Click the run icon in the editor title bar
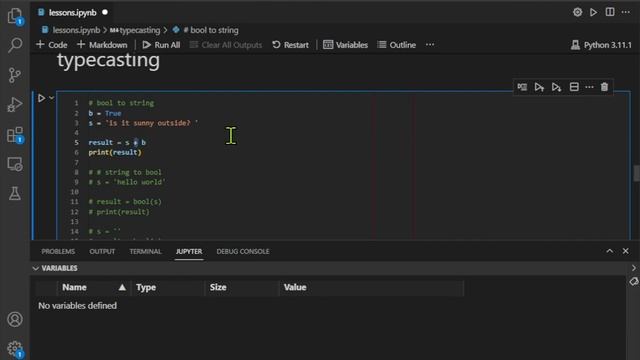This screenshot has width=640, height=360. point(593,12)
